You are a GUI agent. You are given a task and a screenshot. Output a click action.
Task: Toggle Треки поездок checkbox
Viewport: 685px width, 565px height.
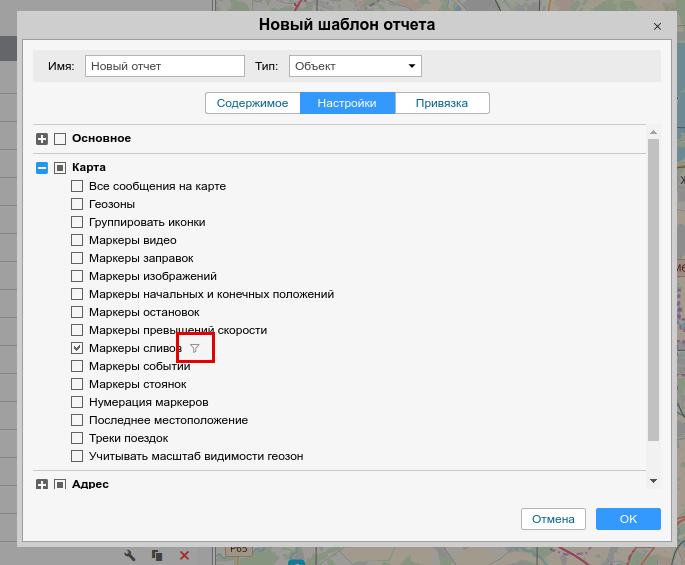[x=77, y=438]
